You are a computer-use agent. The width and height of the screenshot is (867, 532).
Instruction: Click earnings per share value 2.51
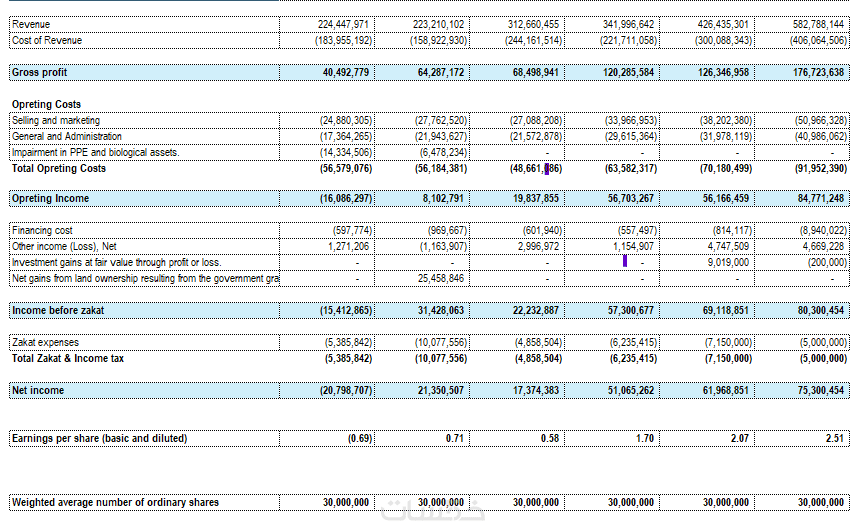coord(835,439)
